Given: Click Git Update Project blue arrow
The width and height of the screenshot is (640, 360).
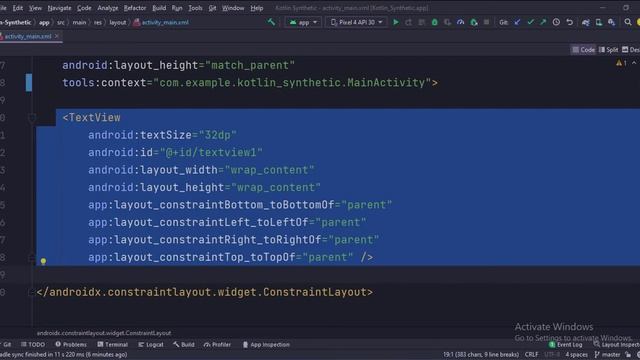Looking at the screenshot, I should coord(517,22).
